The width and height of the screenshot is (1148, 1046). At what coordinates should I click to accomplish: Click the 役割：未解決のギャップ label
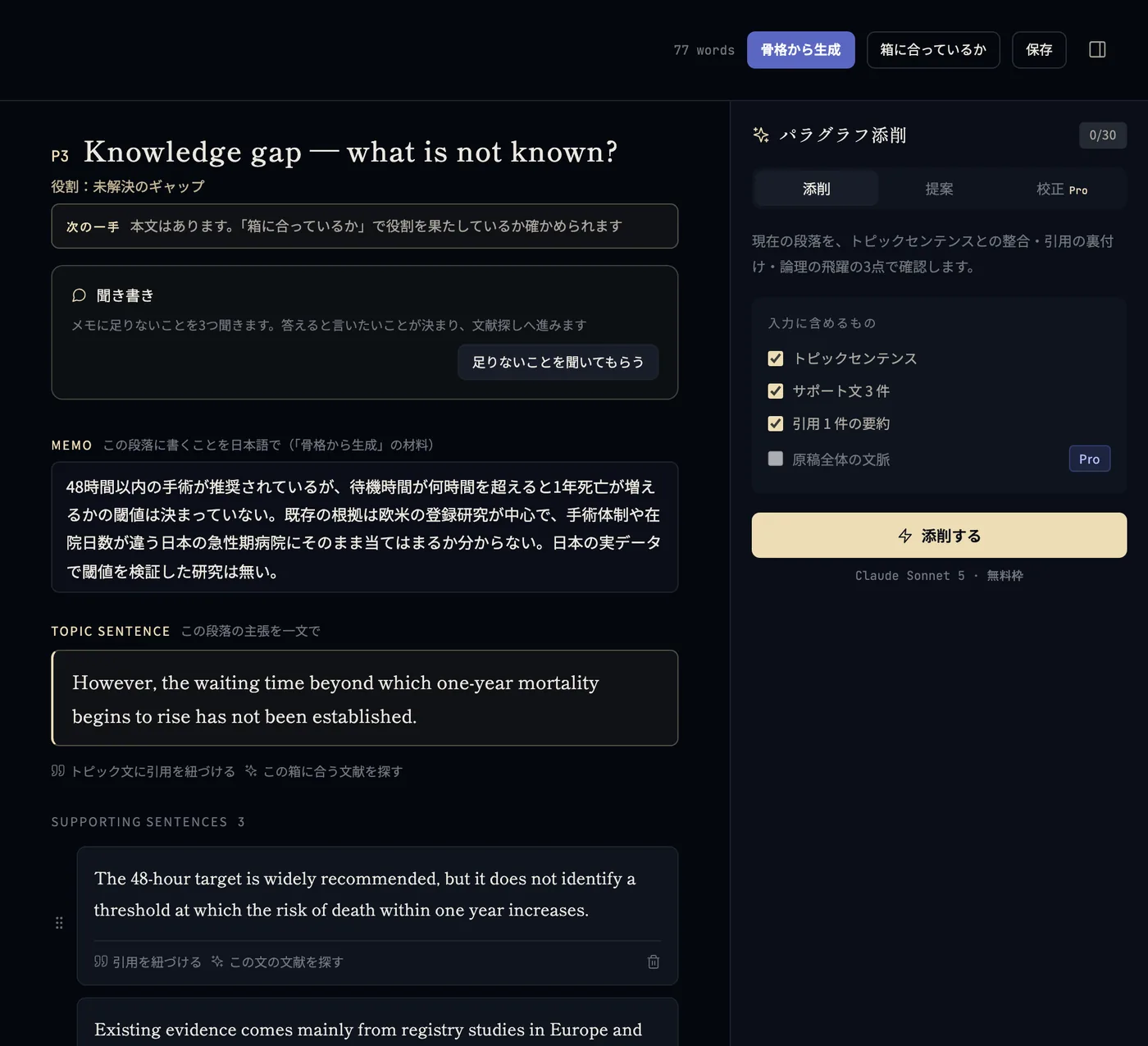click(x=128, y=186)
